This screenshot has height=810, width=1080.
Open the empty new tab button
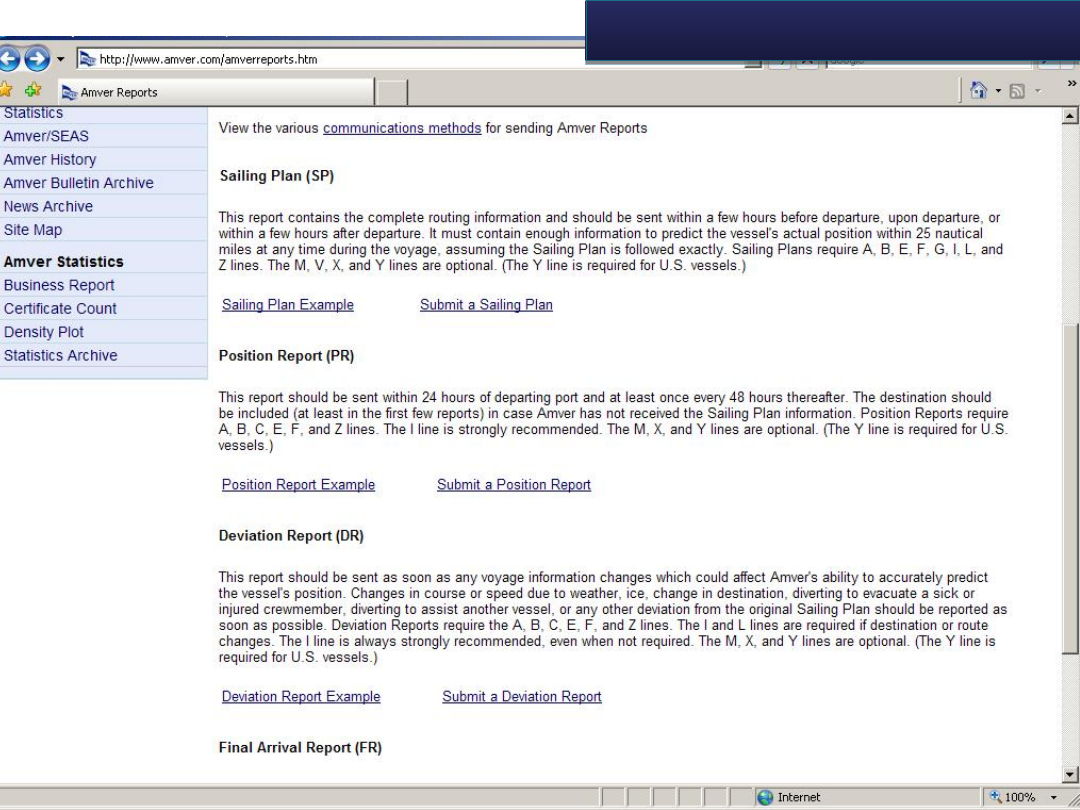tap(392, 92)
